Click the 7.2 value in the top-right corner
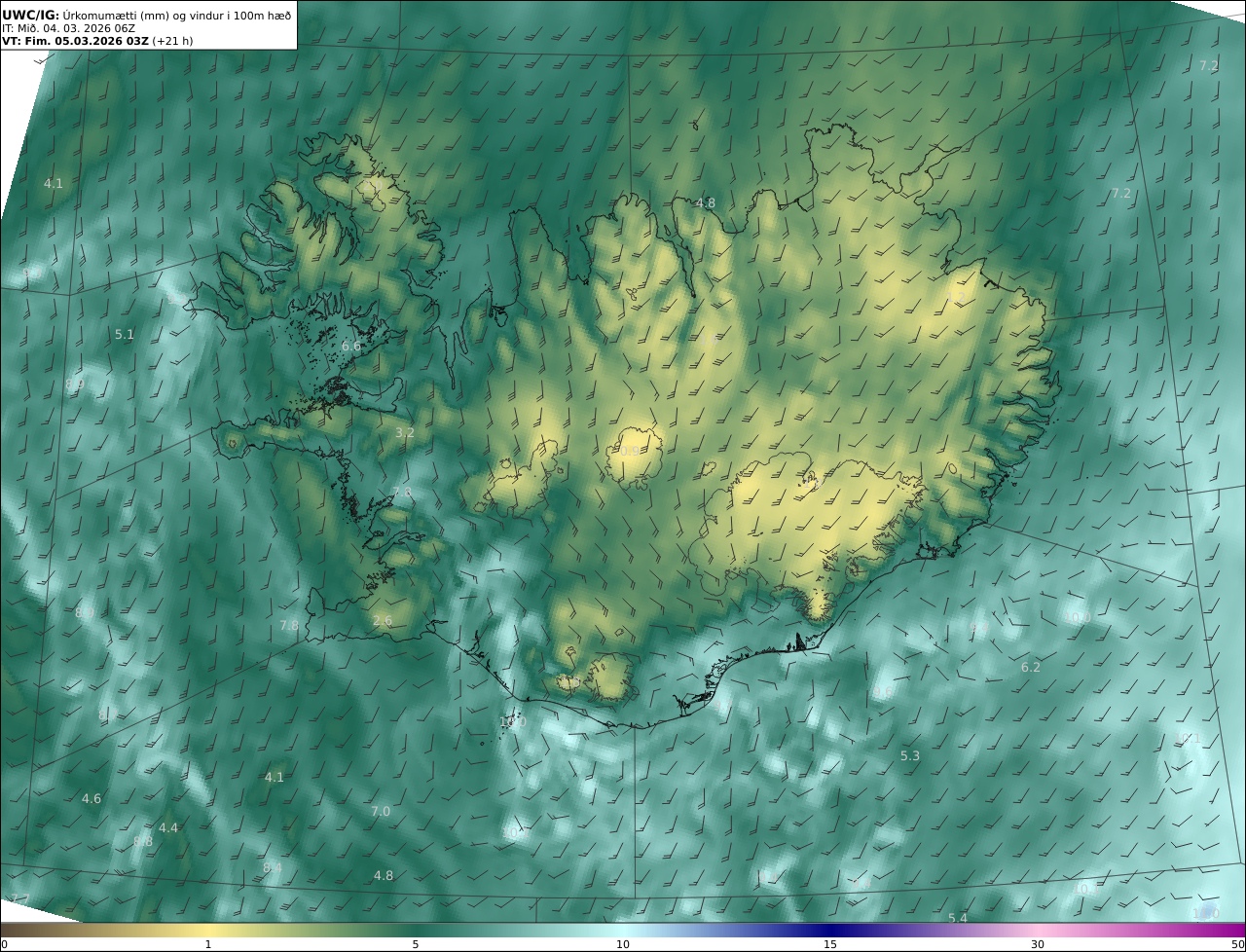This screenshot has width=1246, height=952. point(1209,65)
